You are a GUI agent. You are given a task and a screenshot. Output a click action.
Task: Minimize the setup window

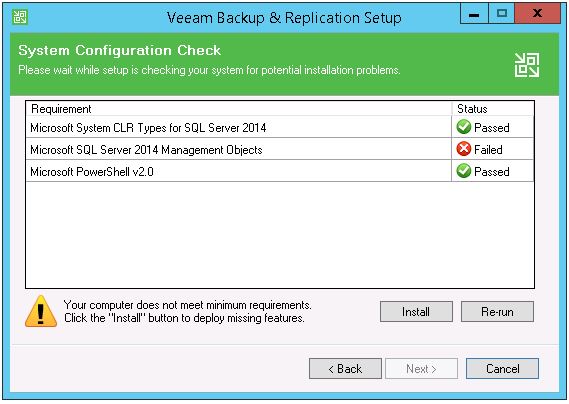[474, 14]
